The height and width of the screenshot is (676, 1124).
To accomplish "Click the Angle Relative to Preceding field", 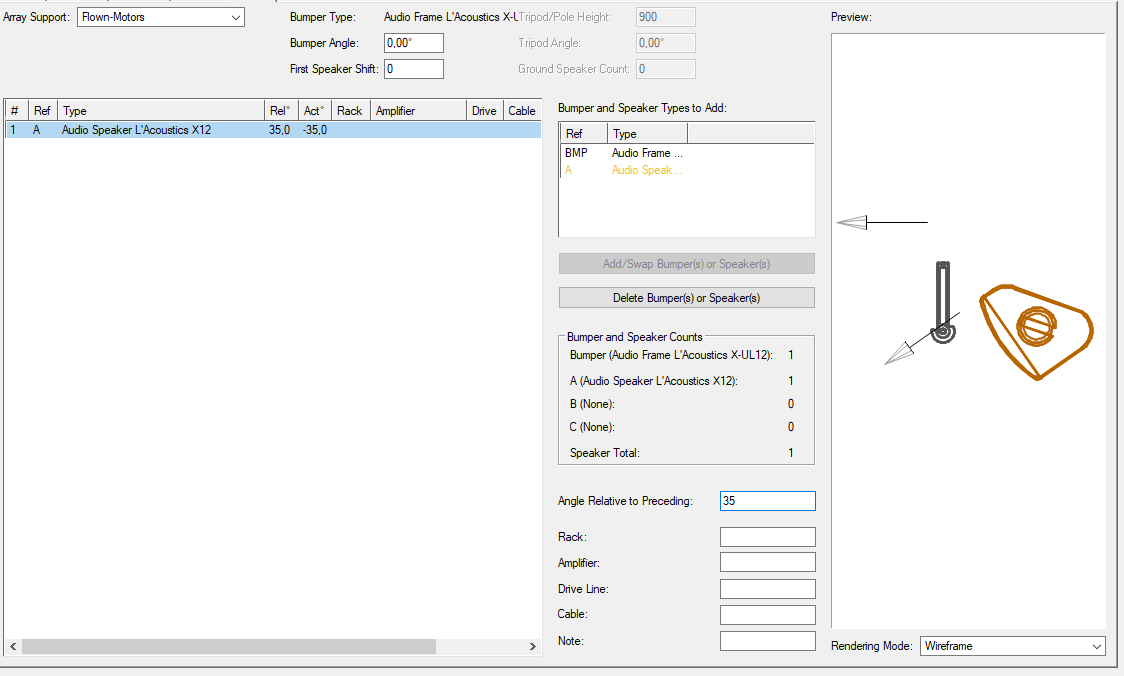I will tap(767, 501).
